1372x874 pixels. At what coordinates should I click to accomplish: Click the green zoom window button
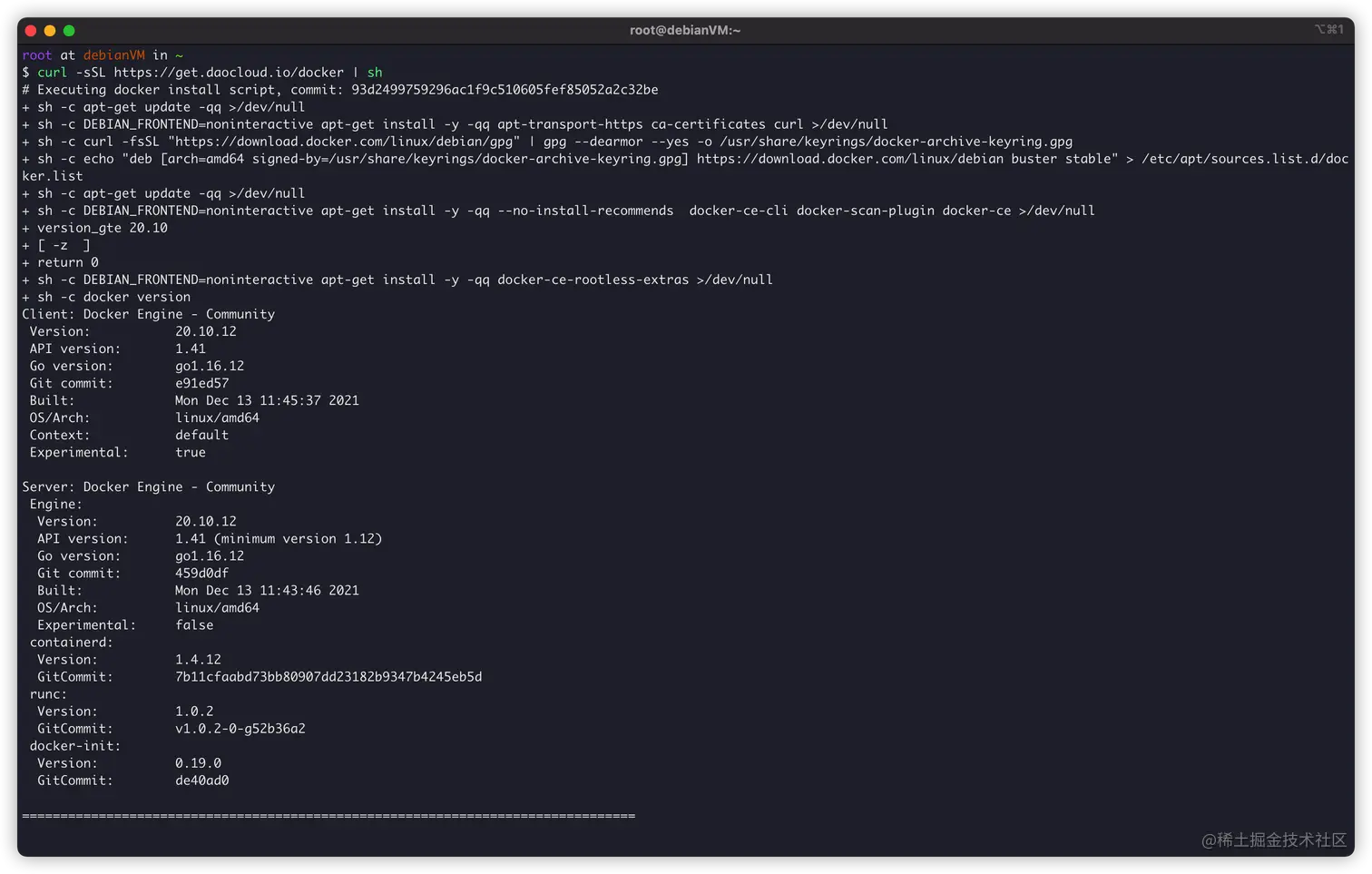click(69, 31)
